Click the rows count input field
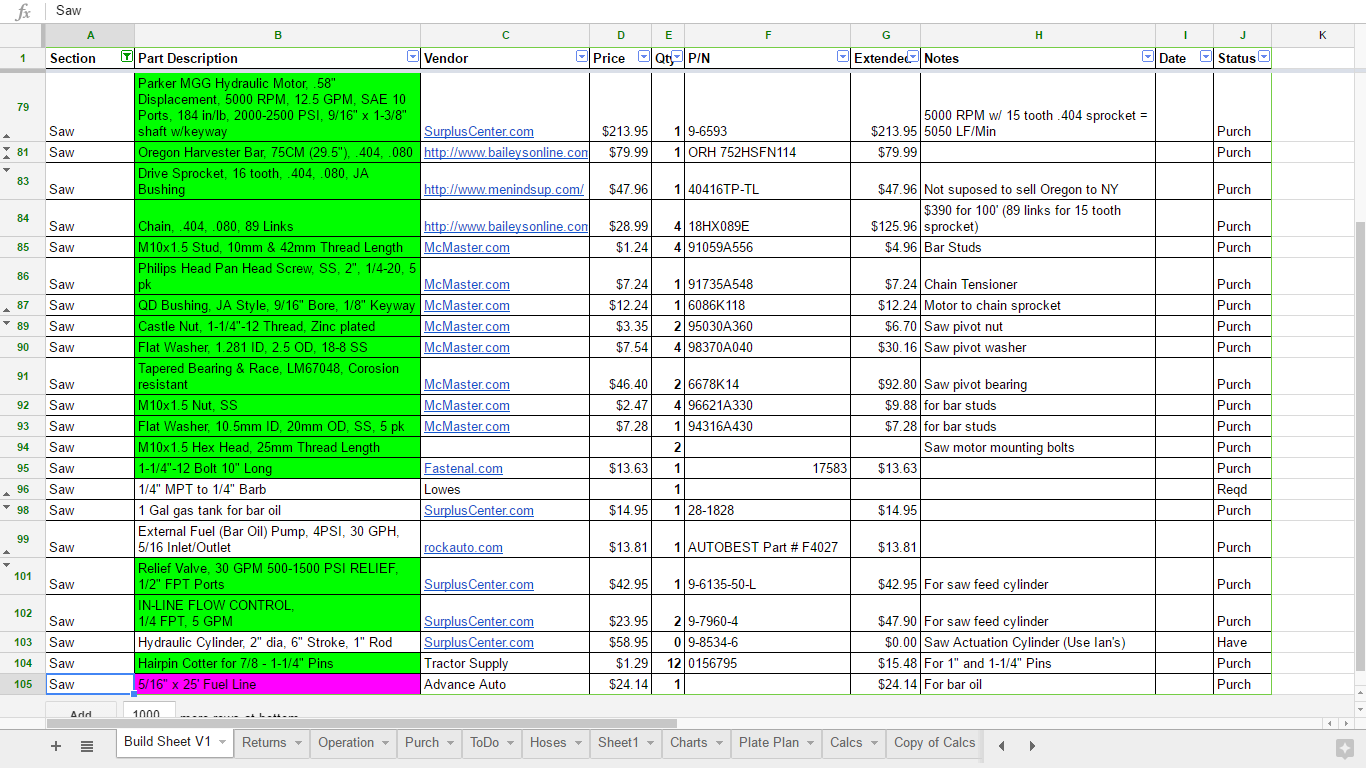This screenshot has width=1366, height=768. [x=147, y=713]
